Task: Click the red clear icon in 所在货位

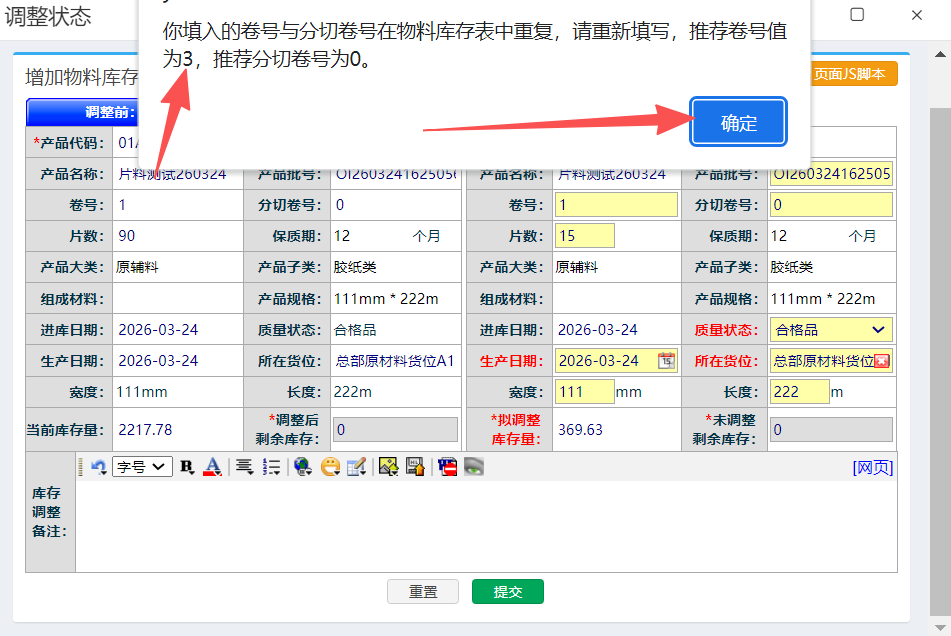Action: click(882, 361)
